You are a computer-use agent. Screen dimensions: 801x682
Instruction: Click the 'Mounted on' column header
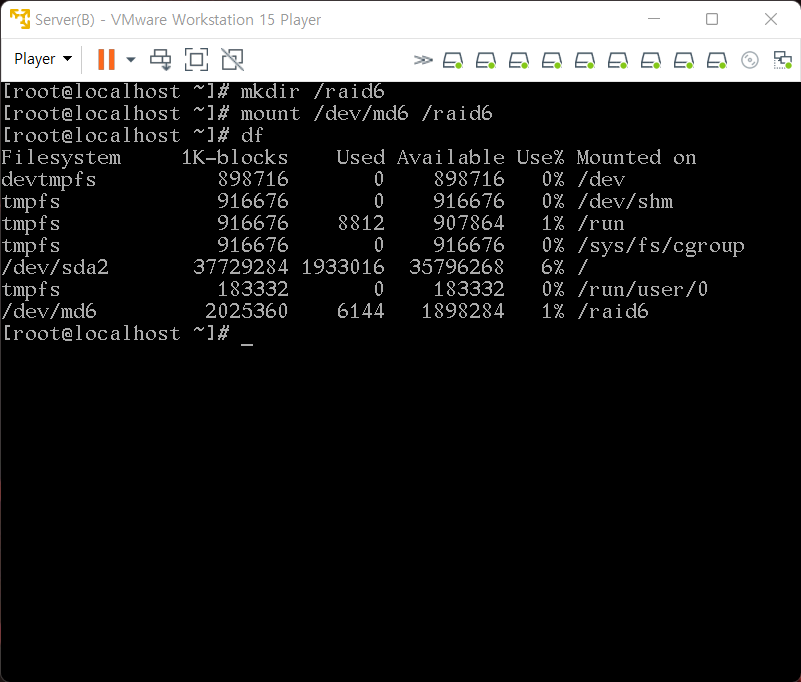coord(637,157)
